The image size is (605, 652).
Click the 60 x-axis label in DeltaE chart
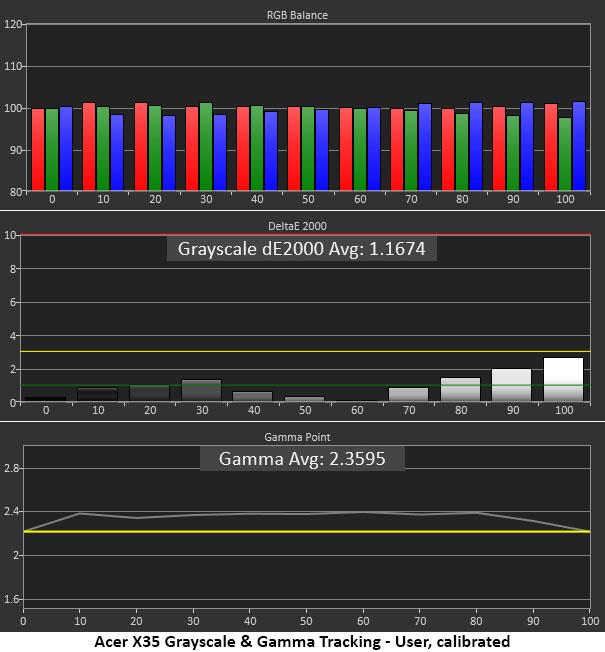[357, 410]
